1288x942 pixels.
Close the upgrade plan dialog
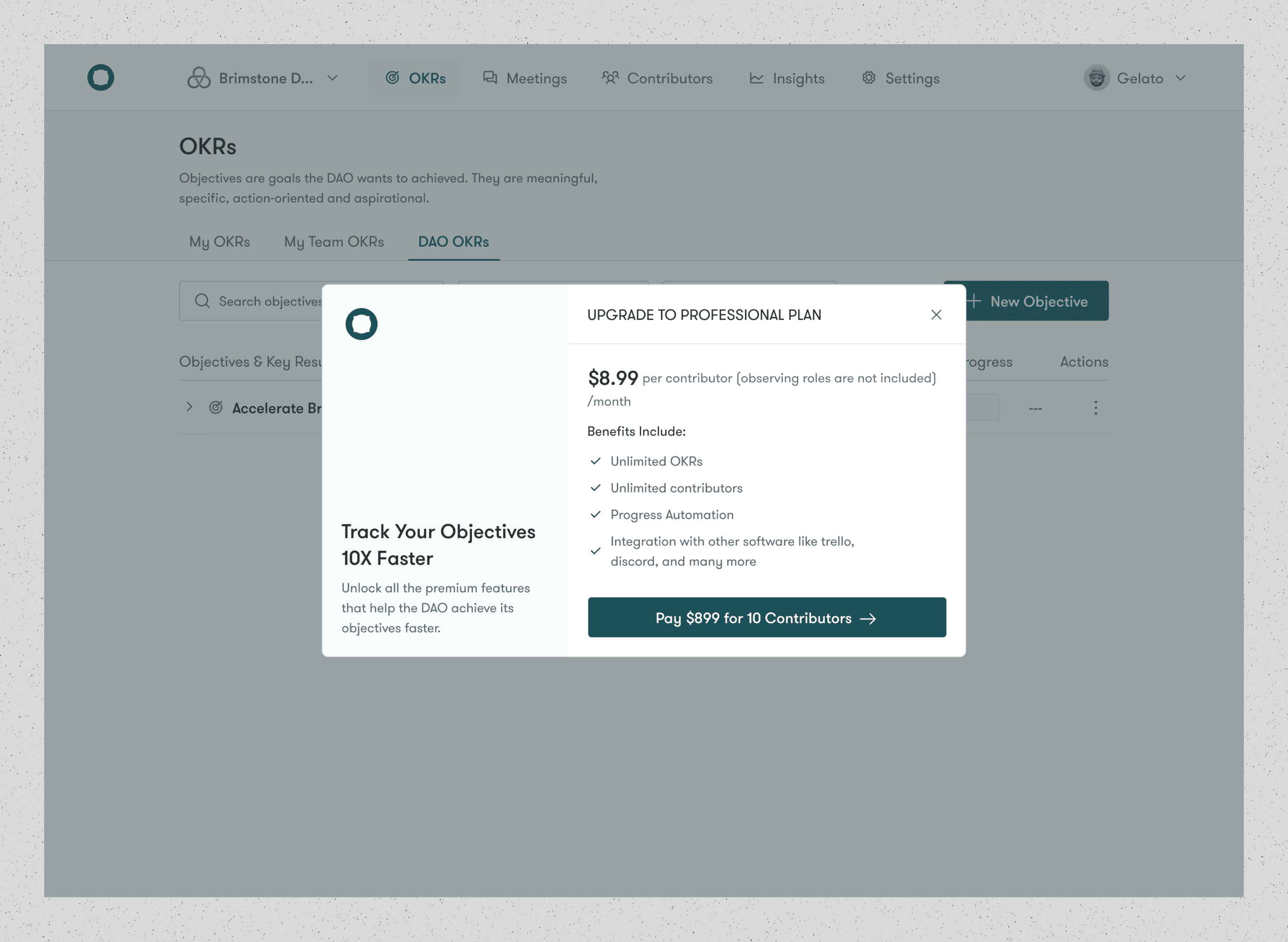936,315
